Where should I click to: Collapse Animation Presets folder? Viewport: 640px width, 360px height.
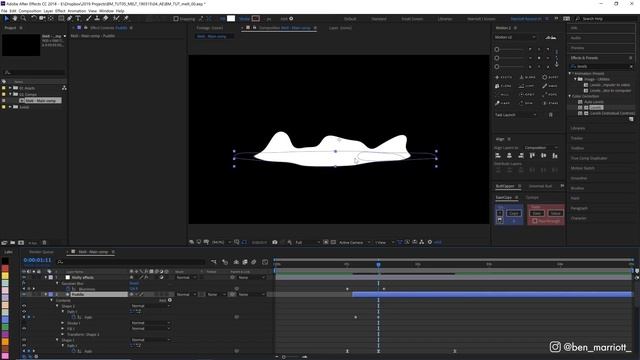pos(570,73)
